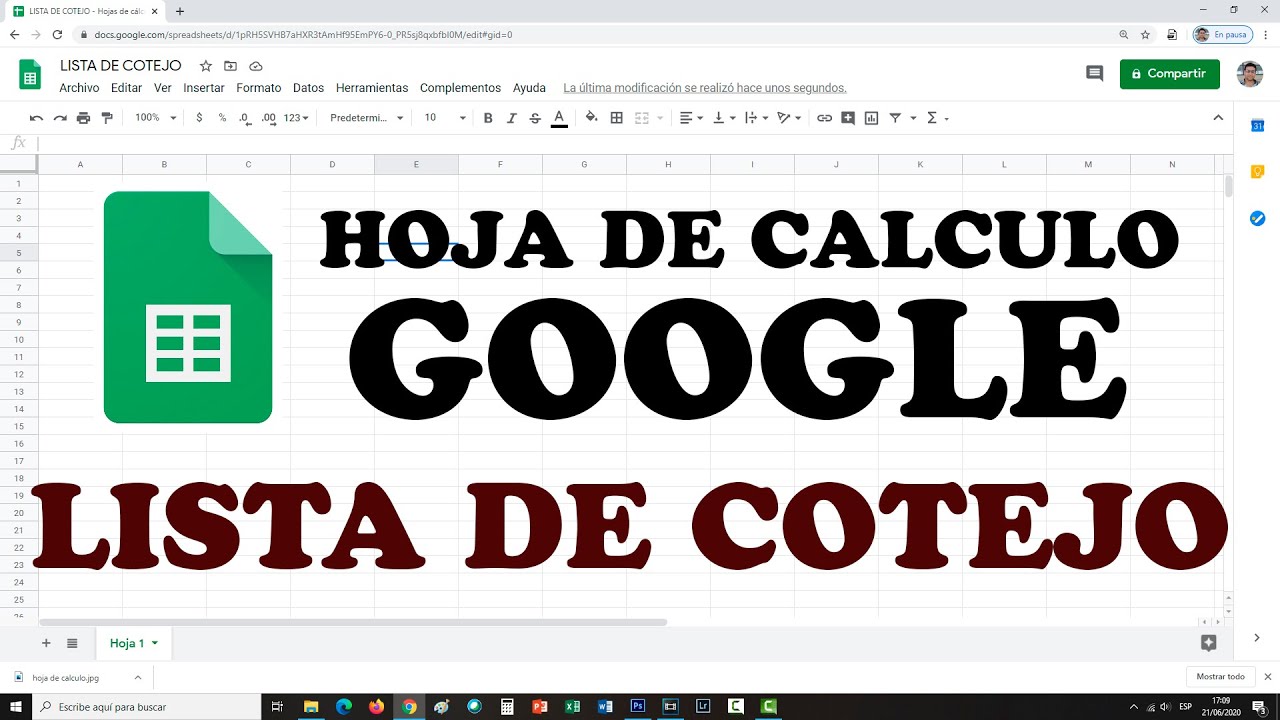
Task: Open the font size dropdown
Action: pos(445,118)
